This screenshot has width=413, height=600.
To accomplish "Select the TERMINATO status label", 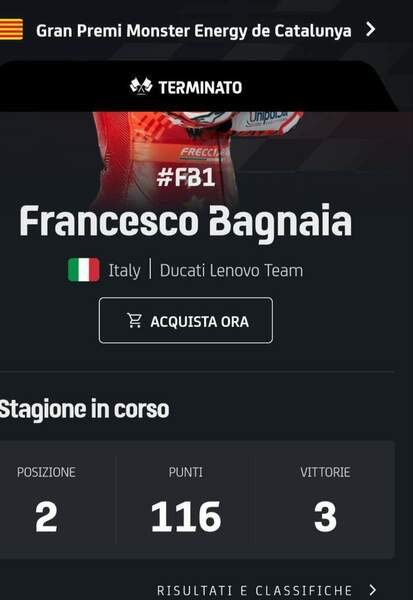I will point(200,88).
